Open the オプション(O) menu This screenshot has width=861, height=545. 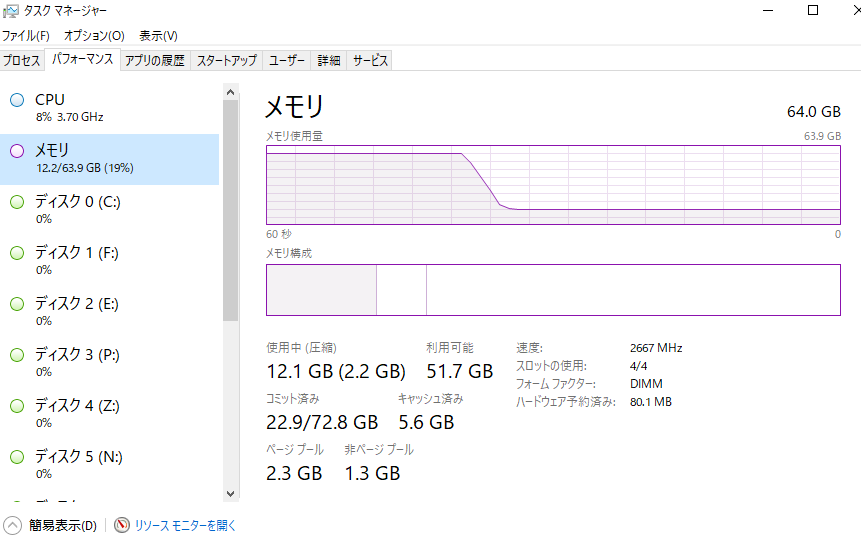tap(94, 35)
